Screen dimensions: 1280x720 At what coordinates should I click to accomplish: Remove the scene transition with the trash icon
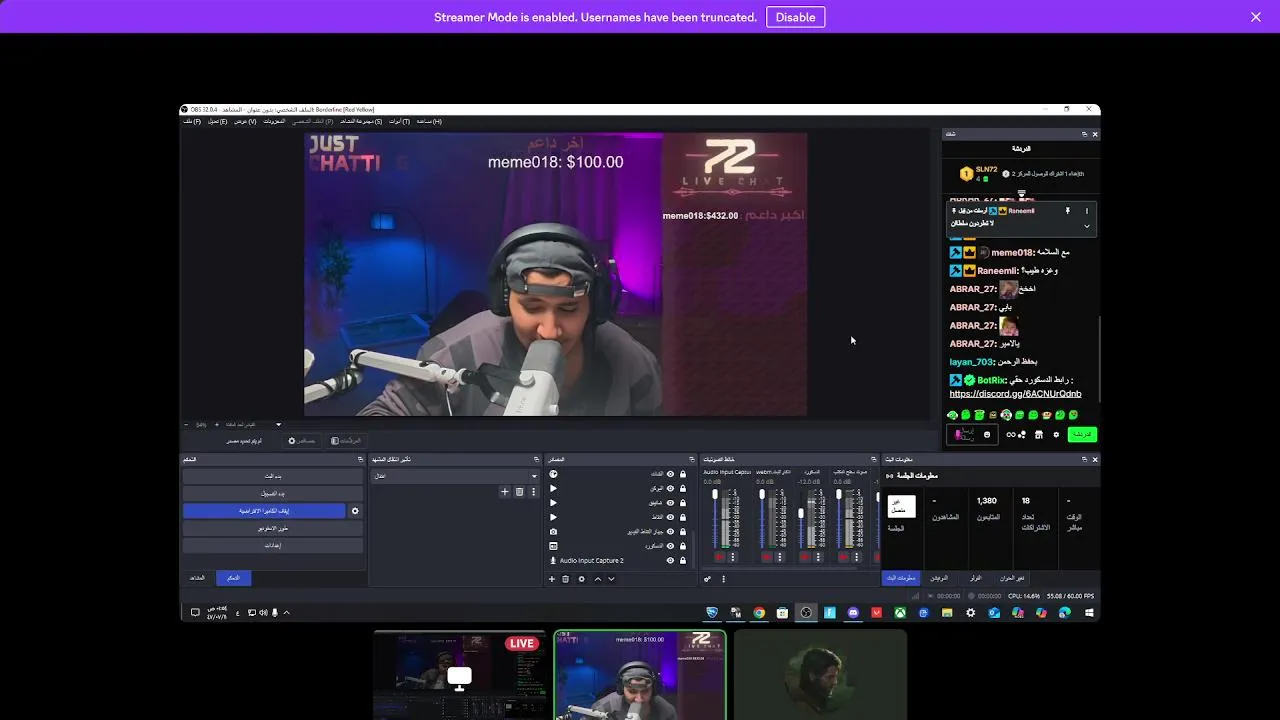519,491
